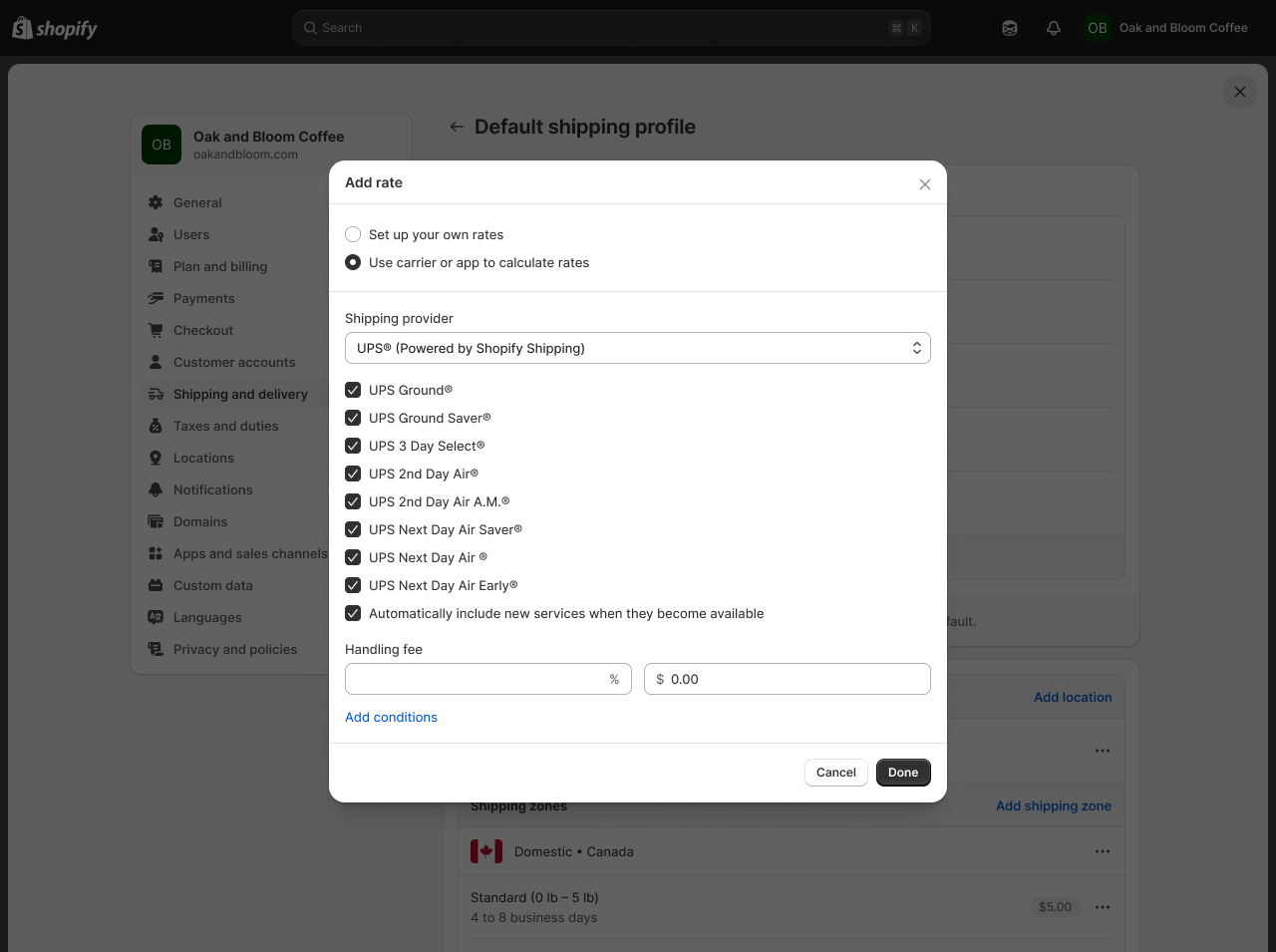Click Add shipping zone link
The image size is (1276, 952).
click(1054, 805)
